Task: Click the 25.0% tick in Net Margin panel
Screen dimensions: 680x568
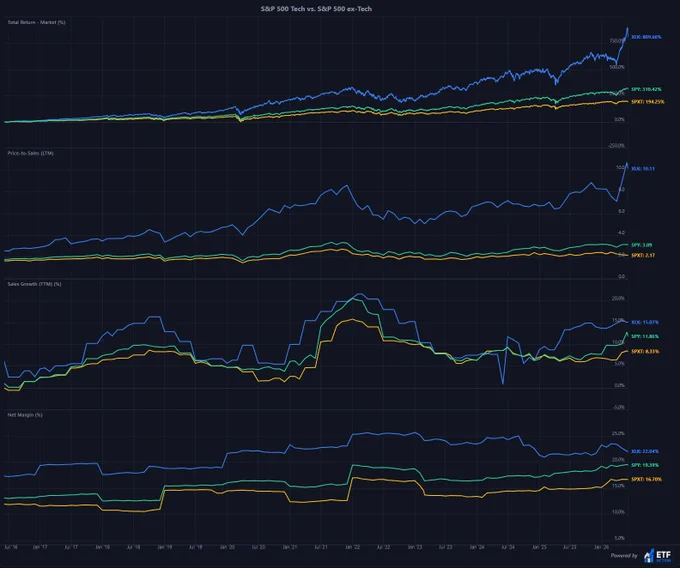Action: coord(618,434)
